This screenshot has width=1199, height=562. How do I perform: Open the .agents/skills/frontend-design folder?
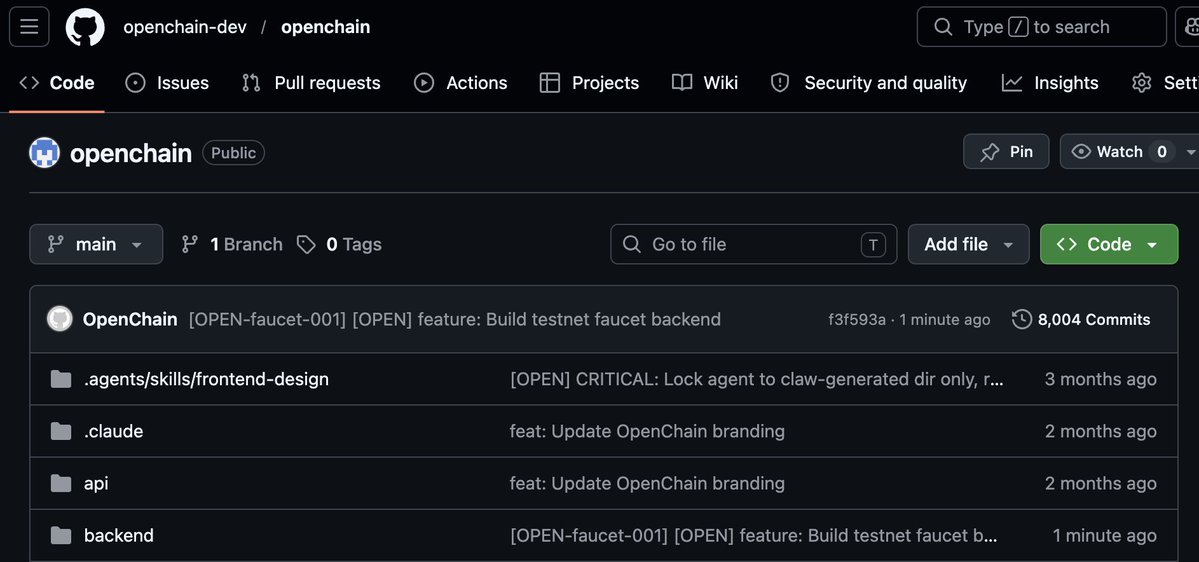(x=206, y=379)
